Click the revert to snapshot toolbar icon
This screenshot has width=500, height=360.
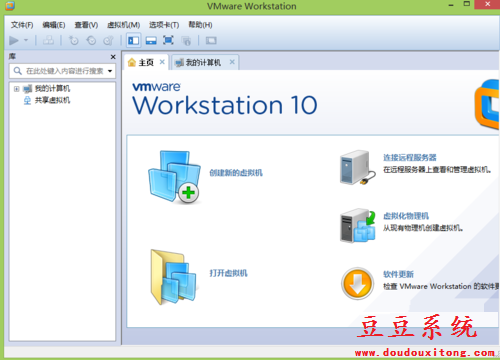point(91,41)
